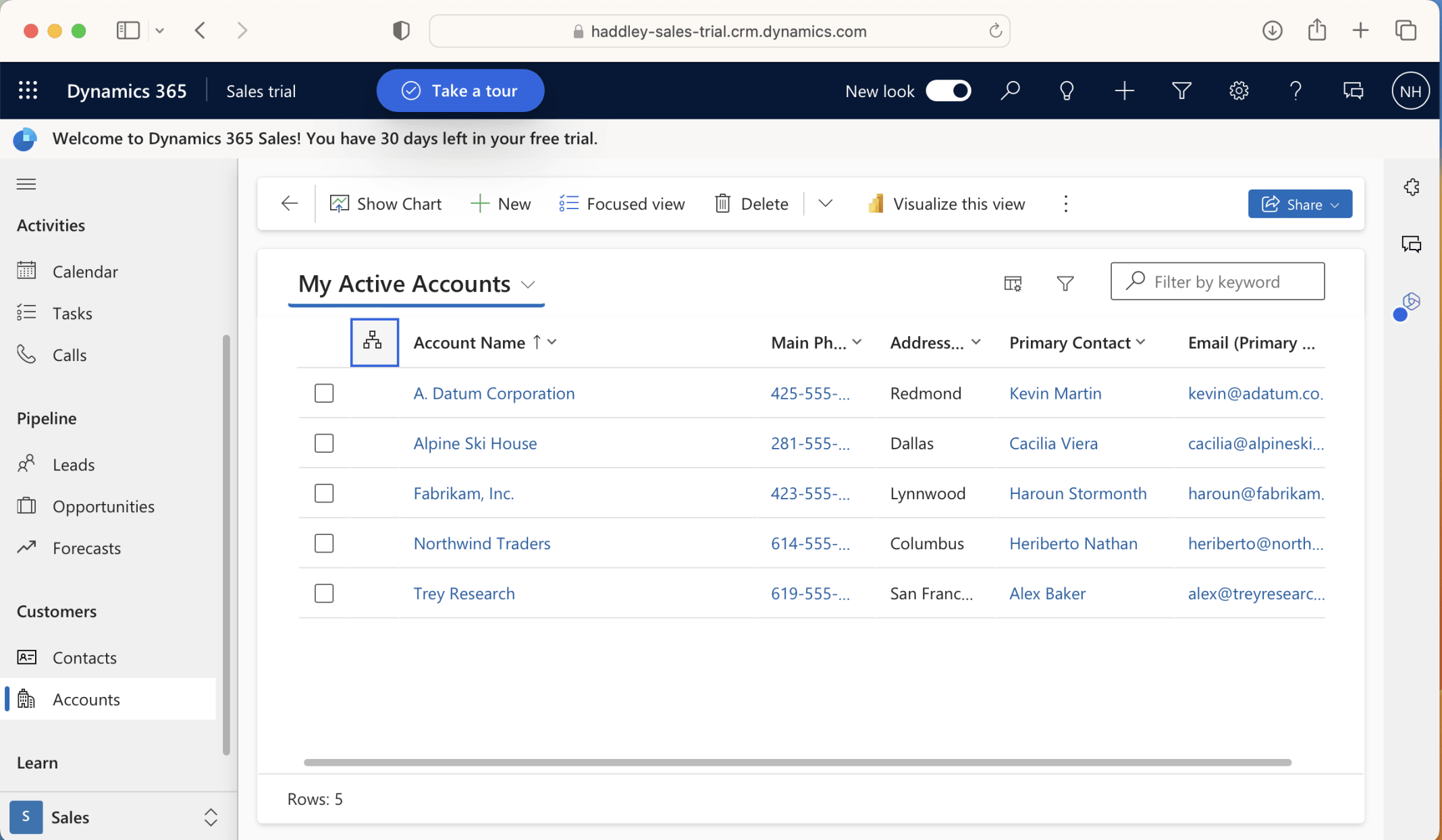Select the Fabrikam, Inc. row checkbox
1442x840 pixels.
pyautogui.click(x=324, y=493)
